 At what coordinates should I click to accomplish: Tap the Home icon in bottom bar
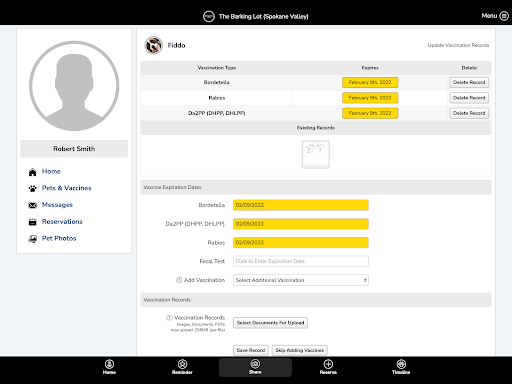click(x=109, y=364)
